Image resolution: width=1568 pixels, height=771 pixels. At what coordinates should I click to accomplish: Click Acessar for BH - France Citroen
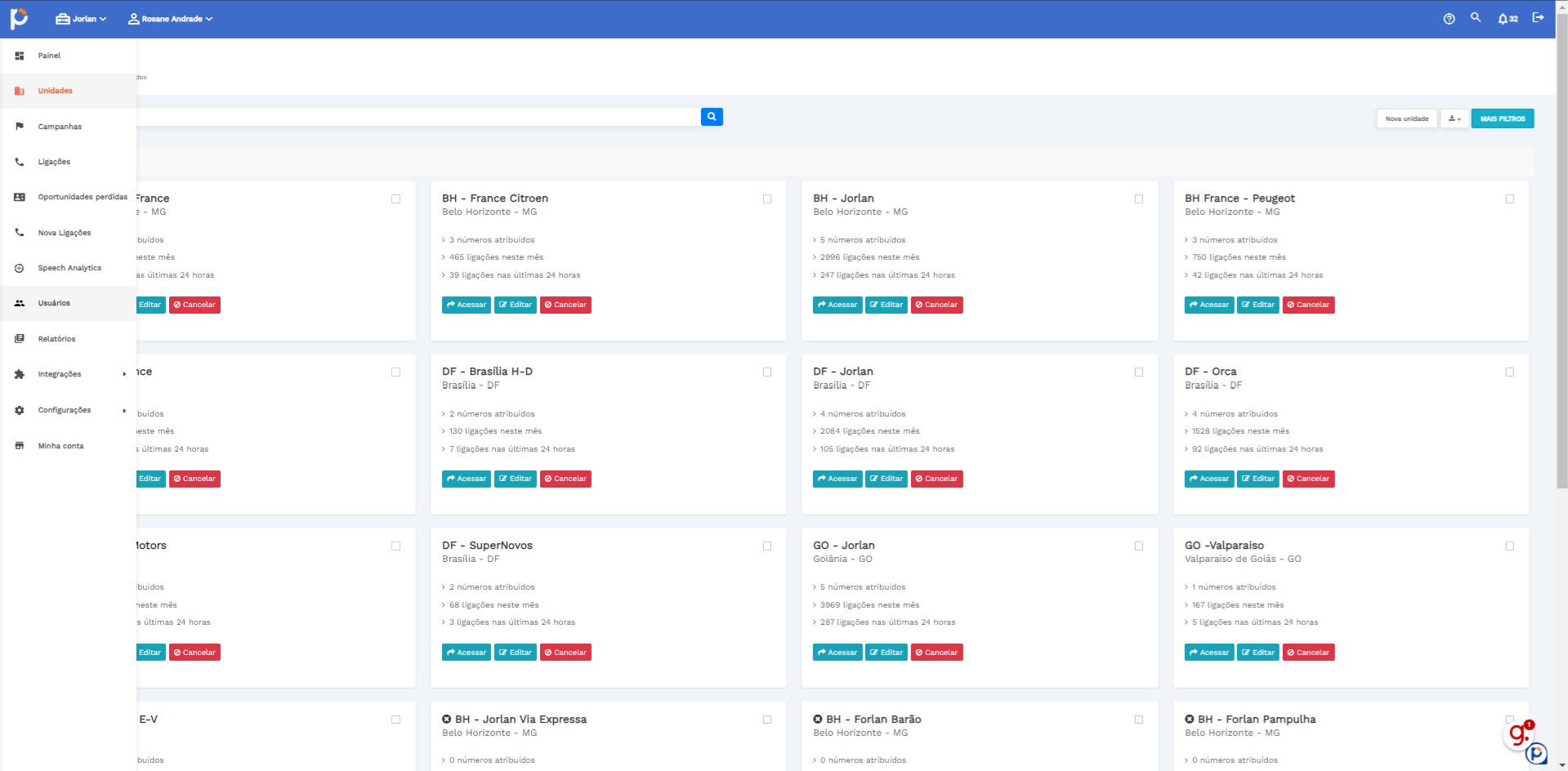(x=467, y=305)
